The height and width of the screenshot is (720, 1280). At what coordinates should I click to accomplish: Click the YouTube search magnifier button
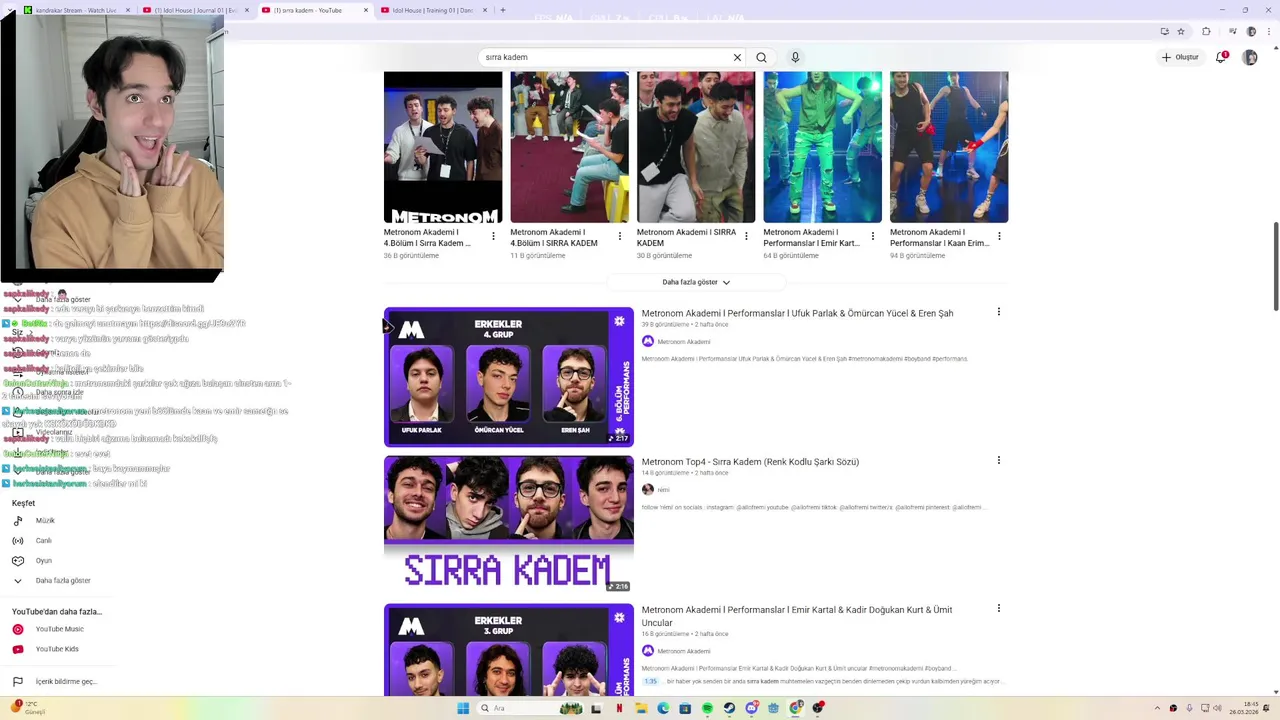(x=761, y=57)
